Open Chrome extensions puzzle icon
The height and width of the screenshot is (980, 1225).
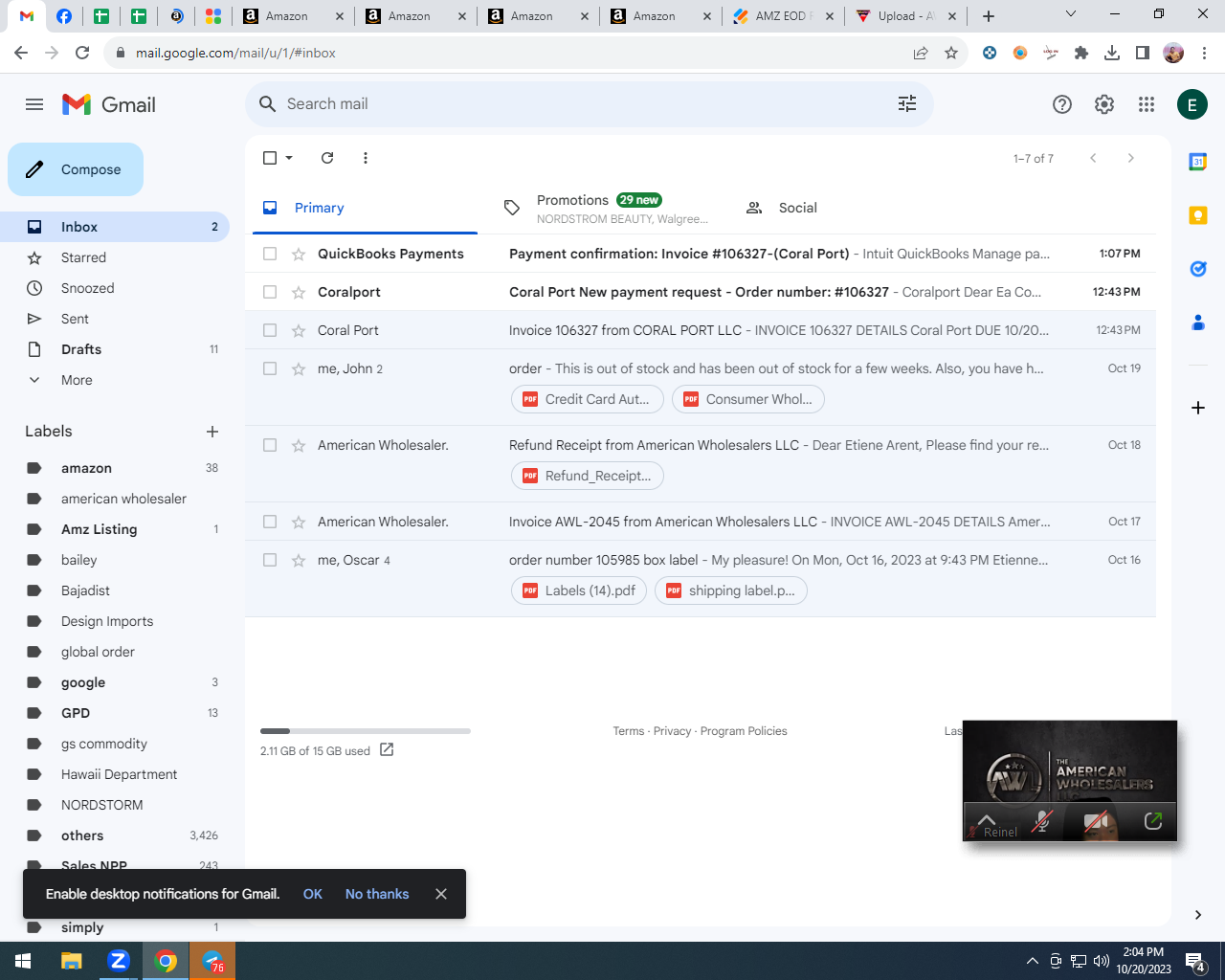click(x=1081, y=53)
